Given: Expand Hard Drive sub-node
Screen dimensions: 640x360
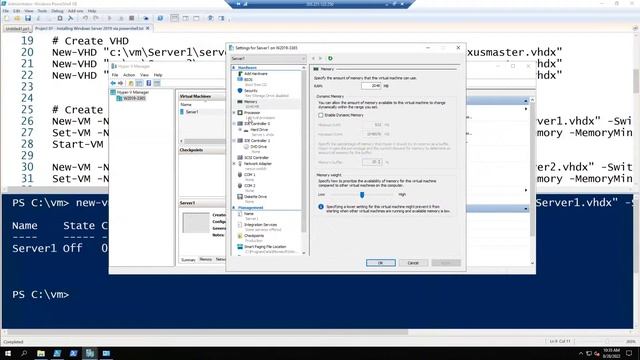Looking at the screenshot, I should pos(240,129).
